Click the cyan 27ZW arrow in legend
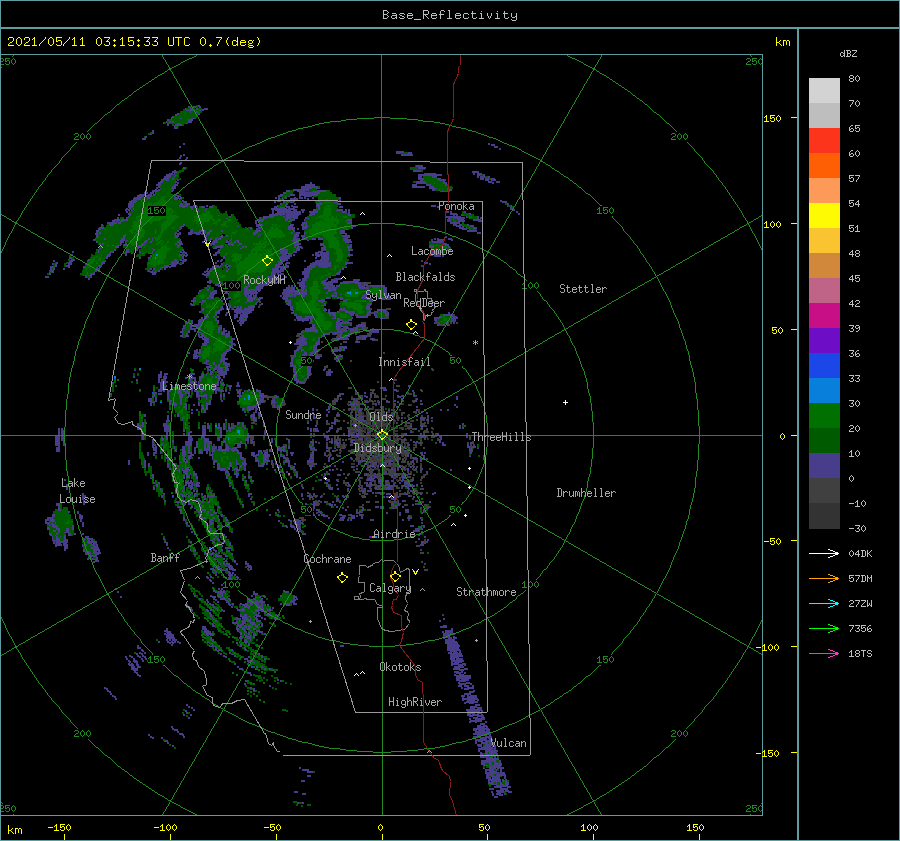900x841 pixels. [824, 603]
